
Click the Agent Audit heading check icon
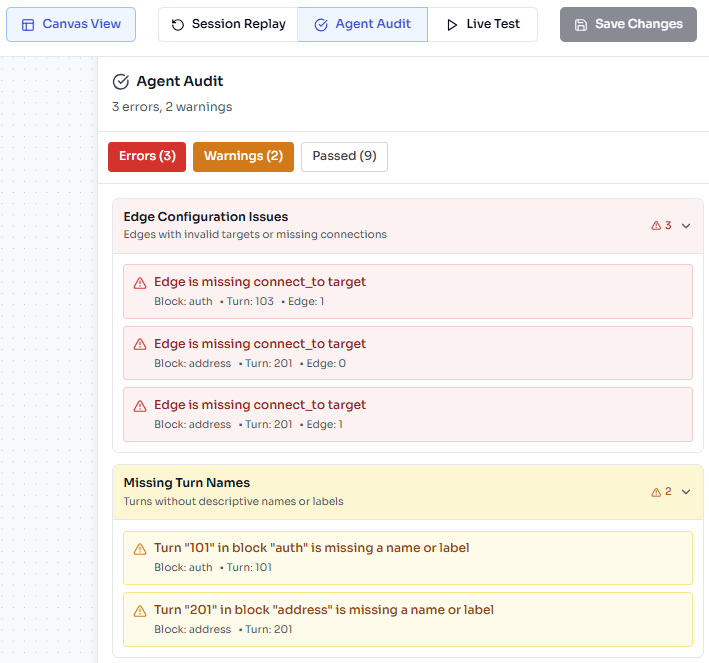coord(121,82)
